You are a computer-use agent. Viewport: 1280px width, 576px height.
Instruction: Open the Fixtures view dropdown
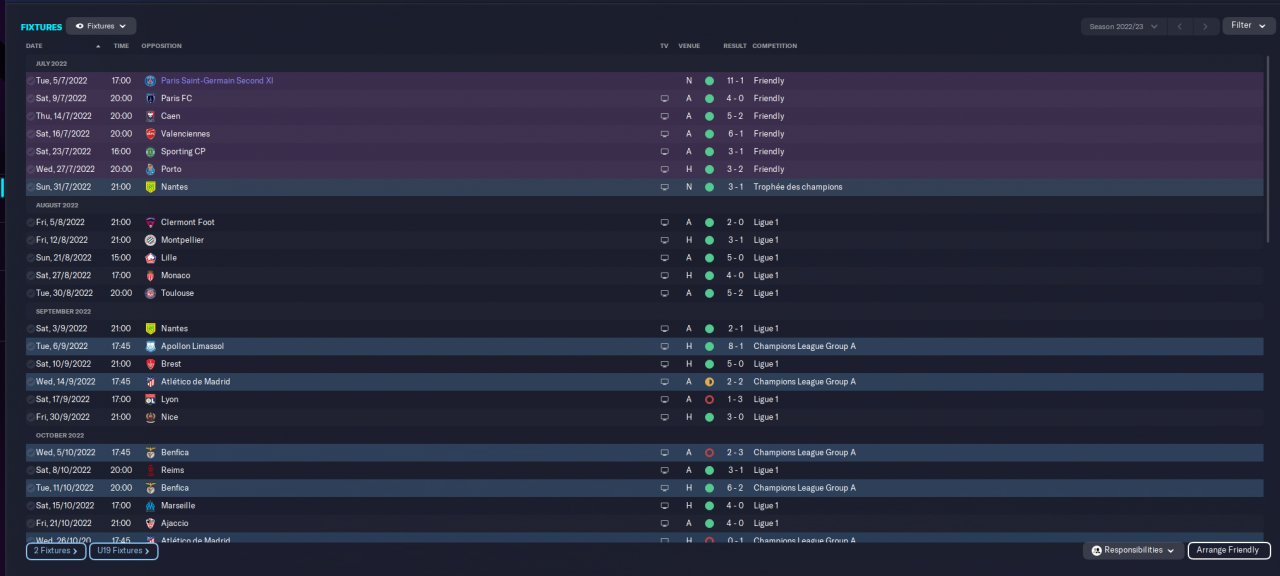(101, 26)
